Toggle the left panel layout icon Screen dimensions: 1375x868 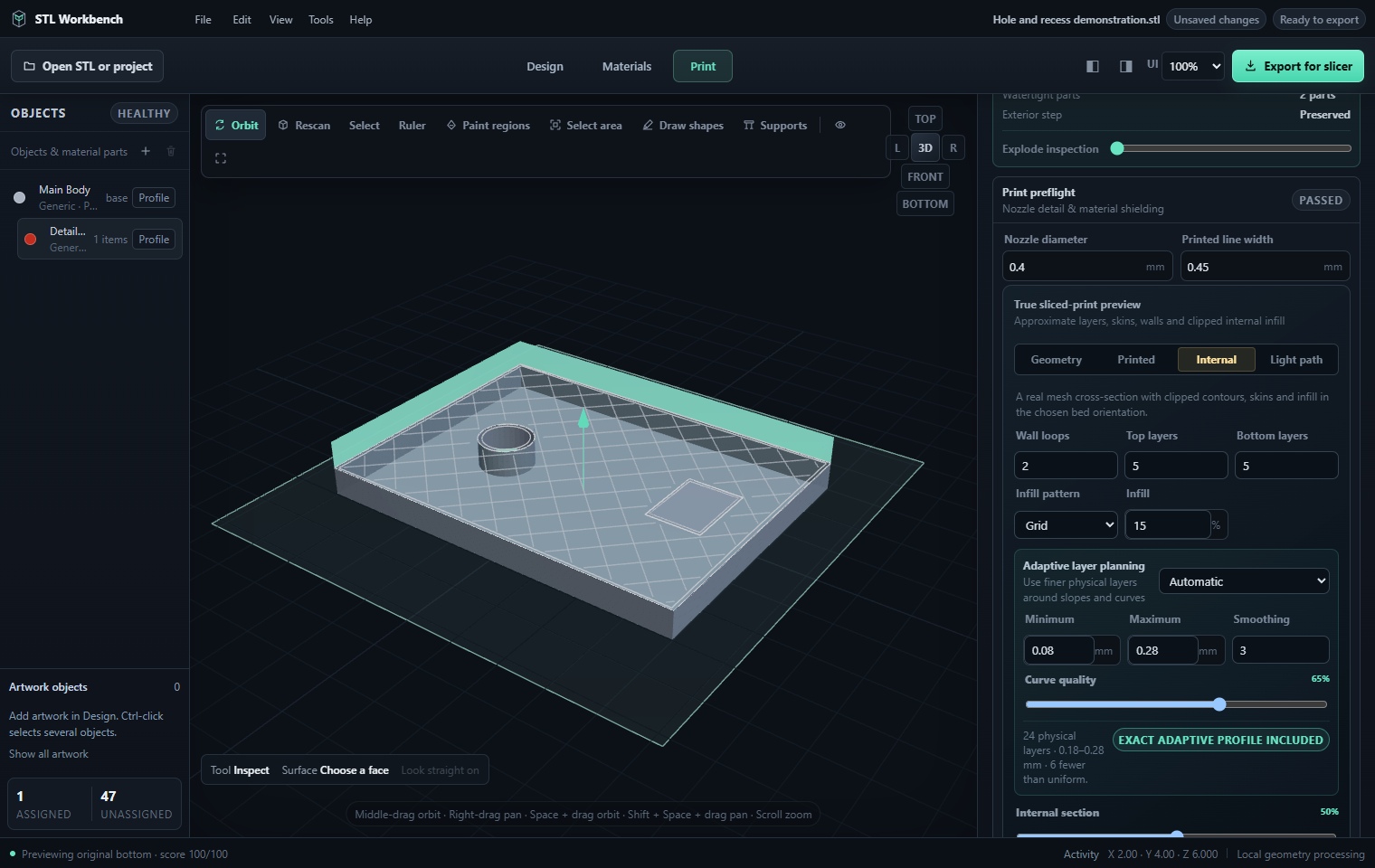click(x=1093, y=66)
